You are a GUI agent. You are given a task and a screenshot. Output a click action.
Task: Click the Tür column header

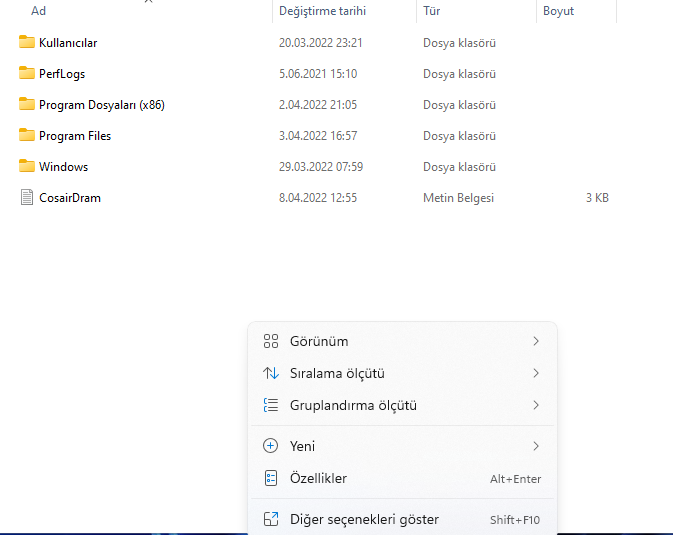[x=432, y=11]
